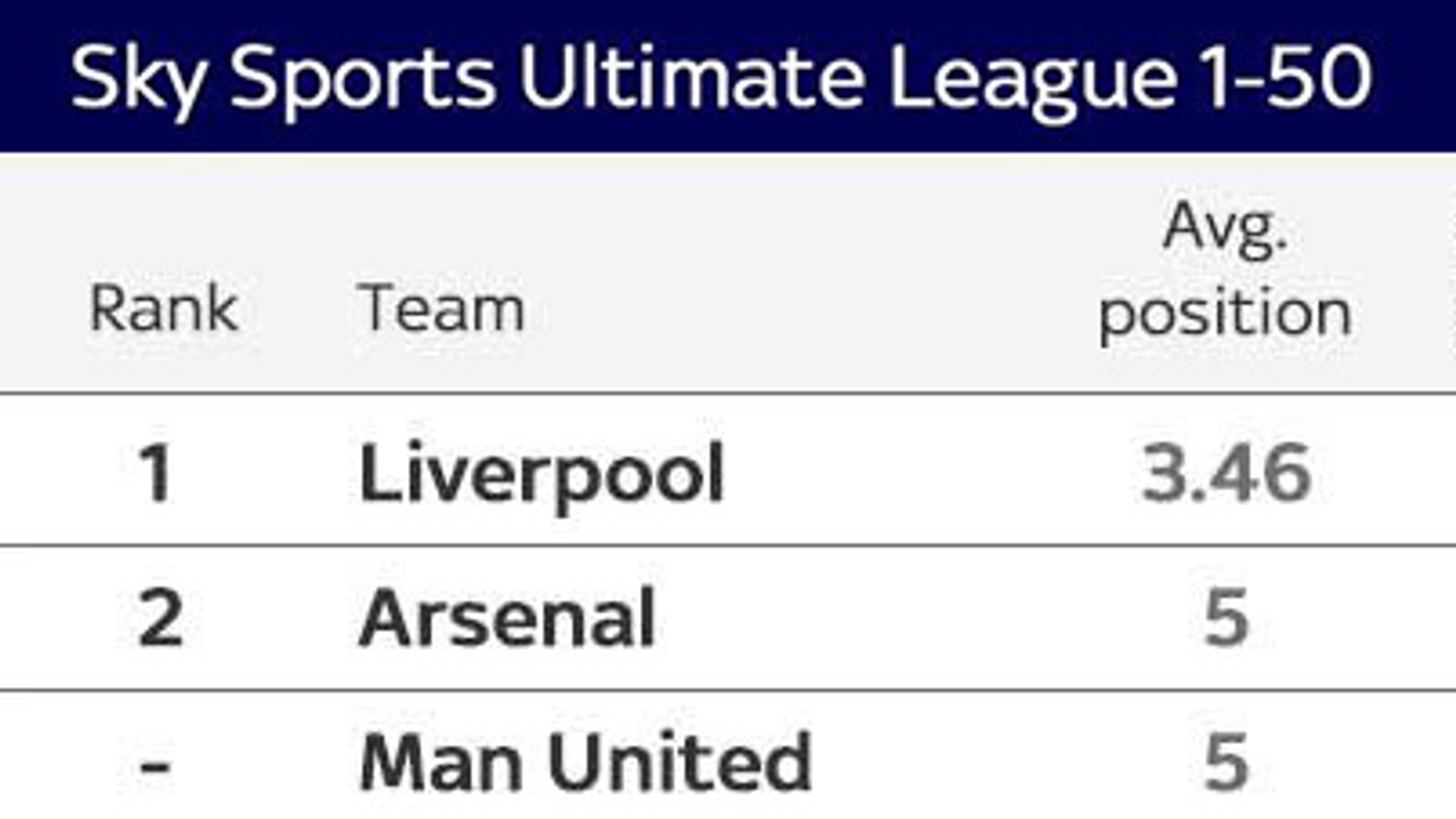Image resolution: width=1456 pixels, height=819 pixels.
Task: Click Man United's average position value 5
Action: coord(1226,762)
